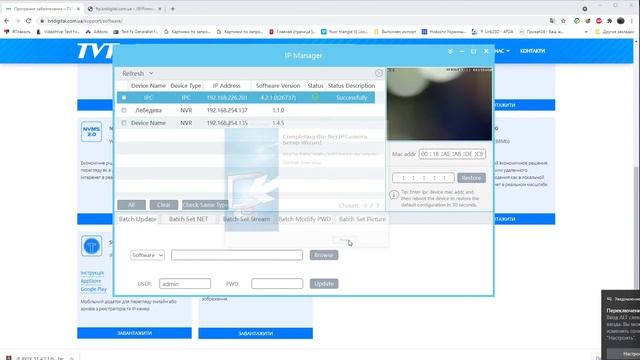
Task: Click the Check Same Type button
Action: coord(205,205)
